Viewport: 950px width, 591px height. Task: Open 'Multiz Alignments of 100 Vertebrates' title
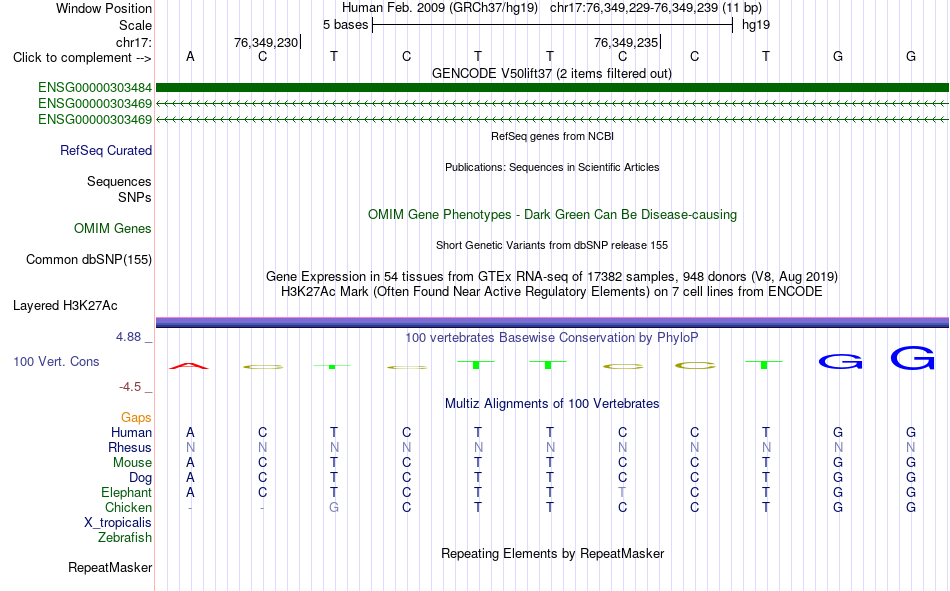pyautogui.click(x=552, y=404)
